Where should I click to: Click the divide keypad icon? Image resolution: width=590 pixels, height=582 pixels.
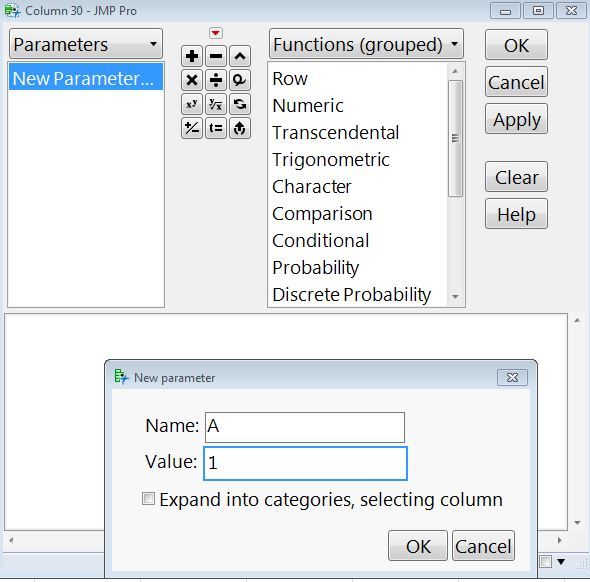pos(216,80)
